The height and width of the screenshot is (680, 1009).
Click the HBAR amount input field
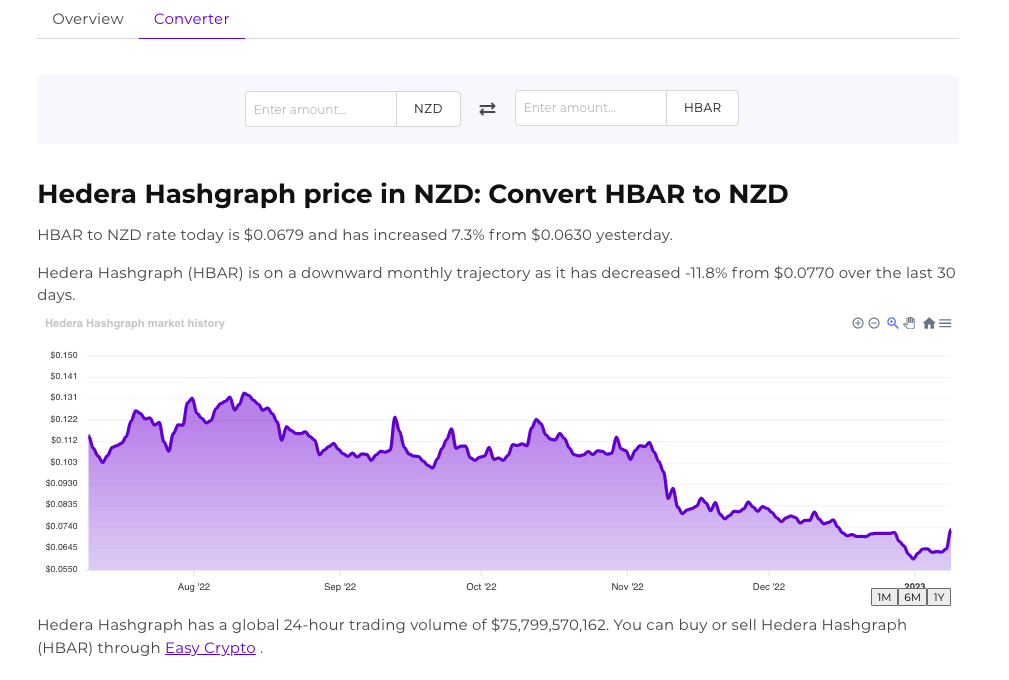tap(590, 107)
